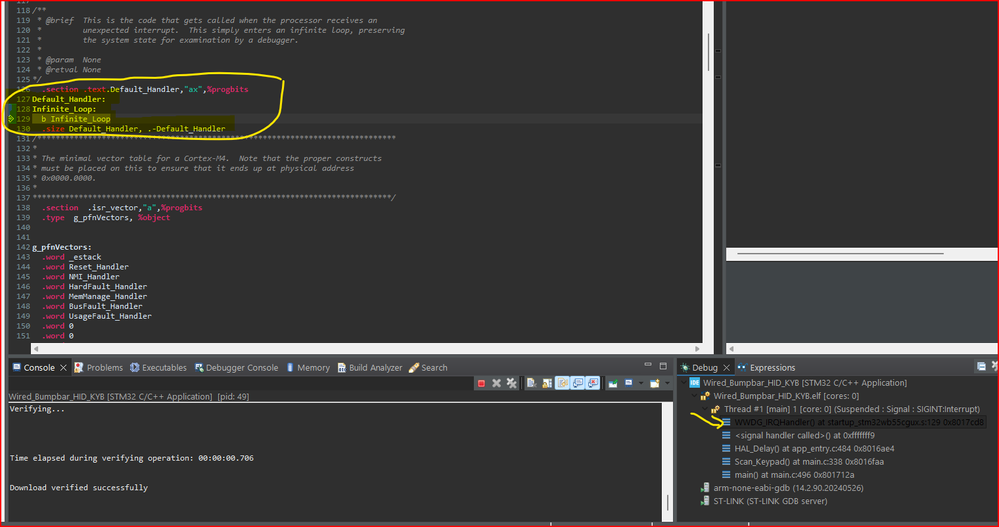Collapse Thread #1 in Debug view
This screenshot has height=527, width=999.
pyautogui.click(x=705, y=409)
